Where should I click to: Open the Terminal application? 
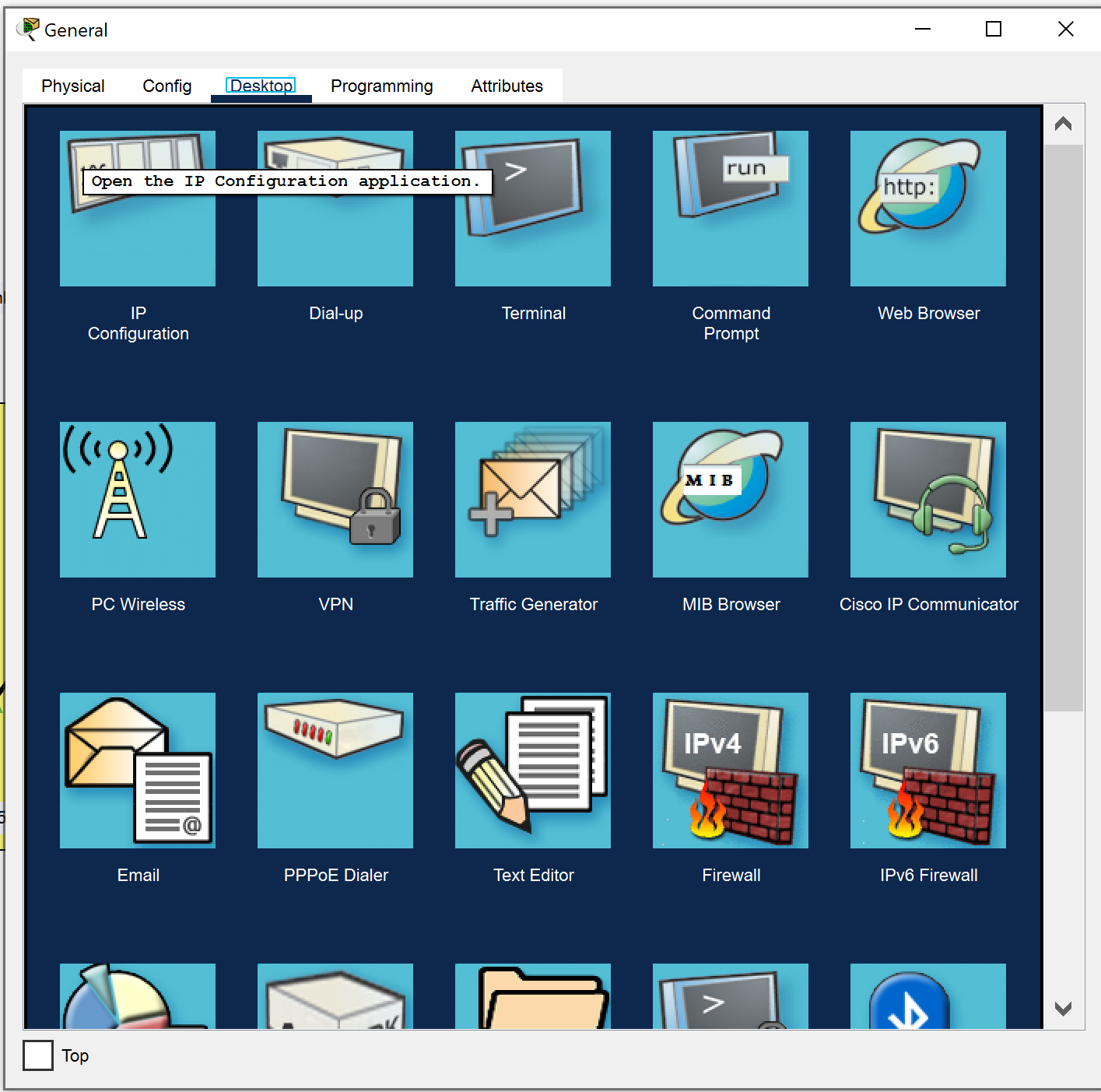533,209
